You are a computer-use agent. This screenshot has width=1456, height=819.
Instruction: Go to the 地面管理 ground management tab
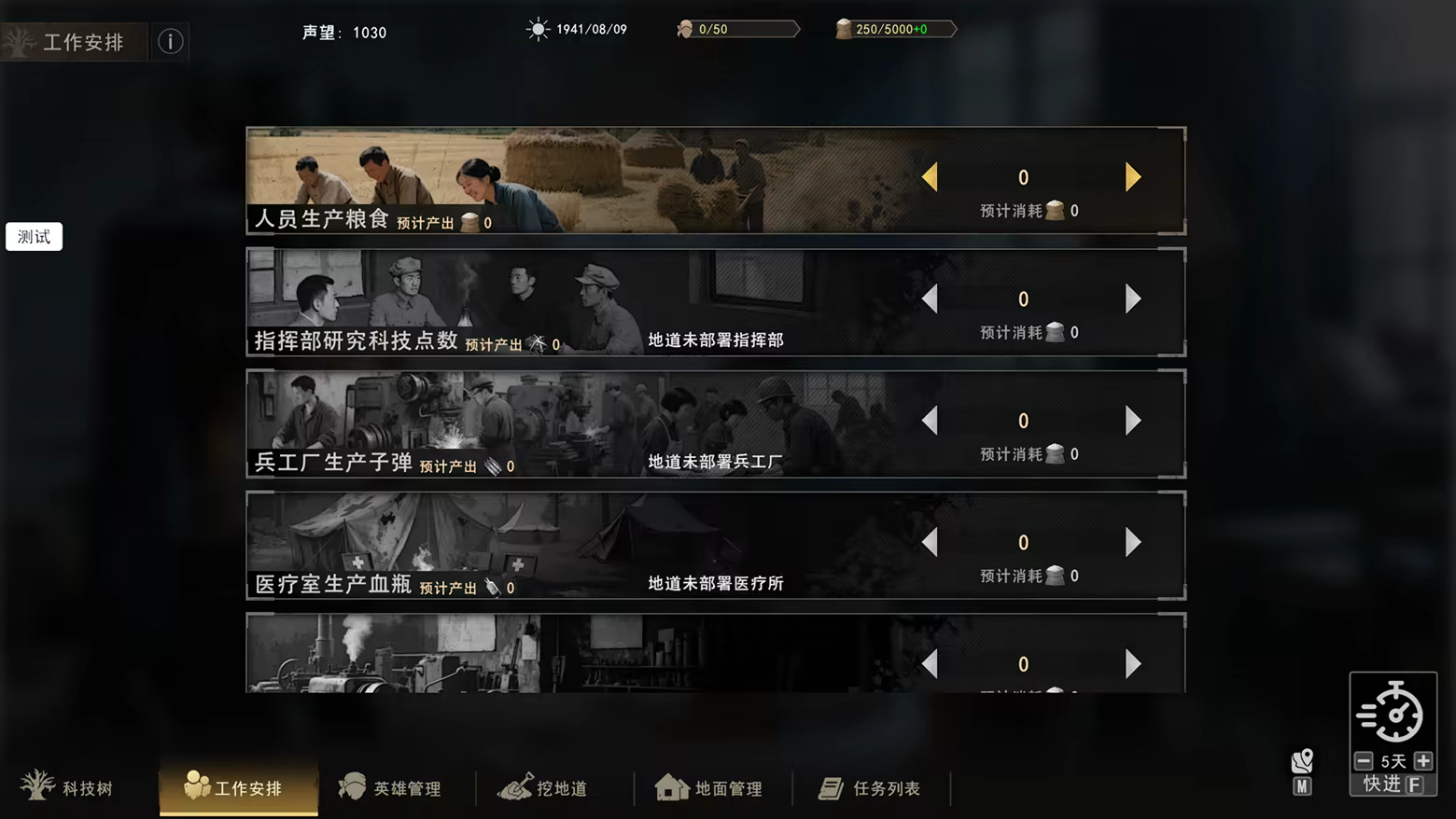click(708, 787)
